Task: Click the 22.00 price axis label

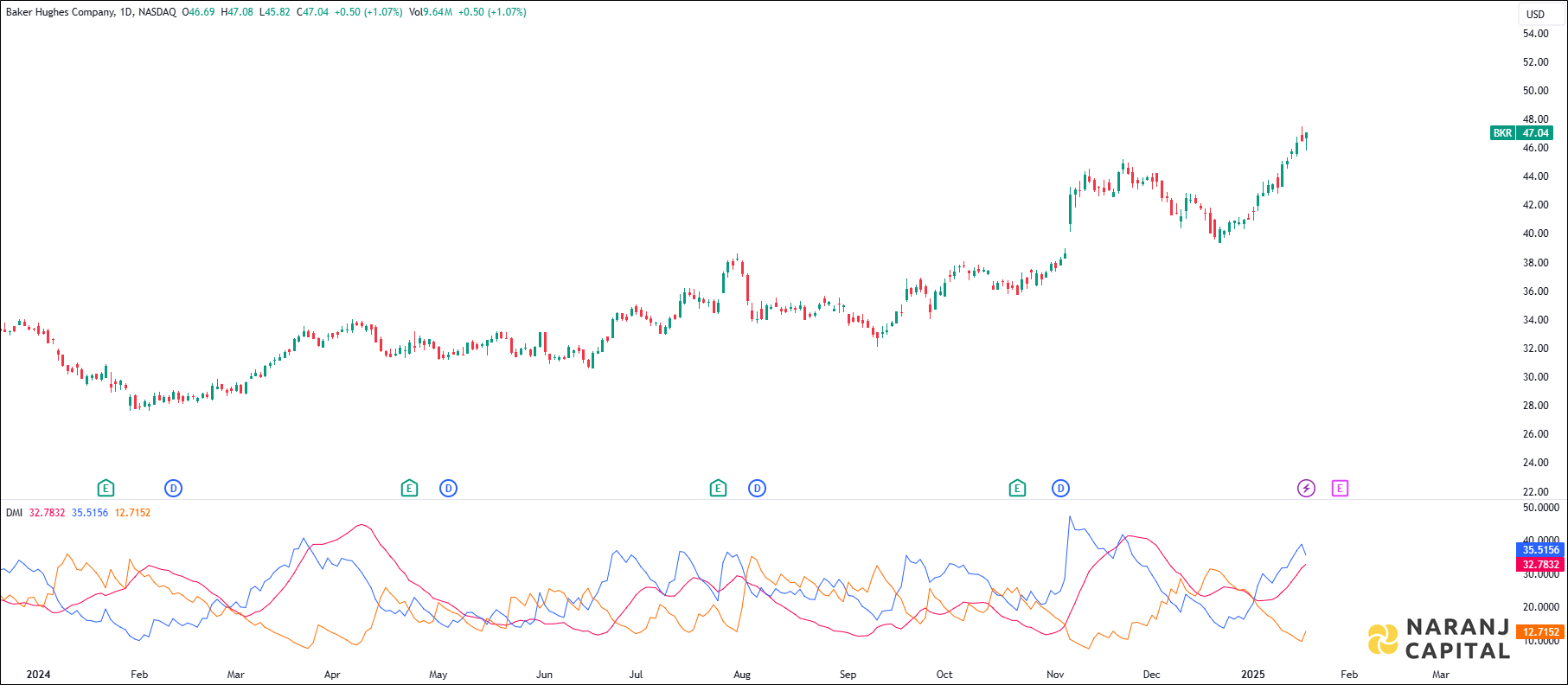Action: click(x=1536, y=492)
